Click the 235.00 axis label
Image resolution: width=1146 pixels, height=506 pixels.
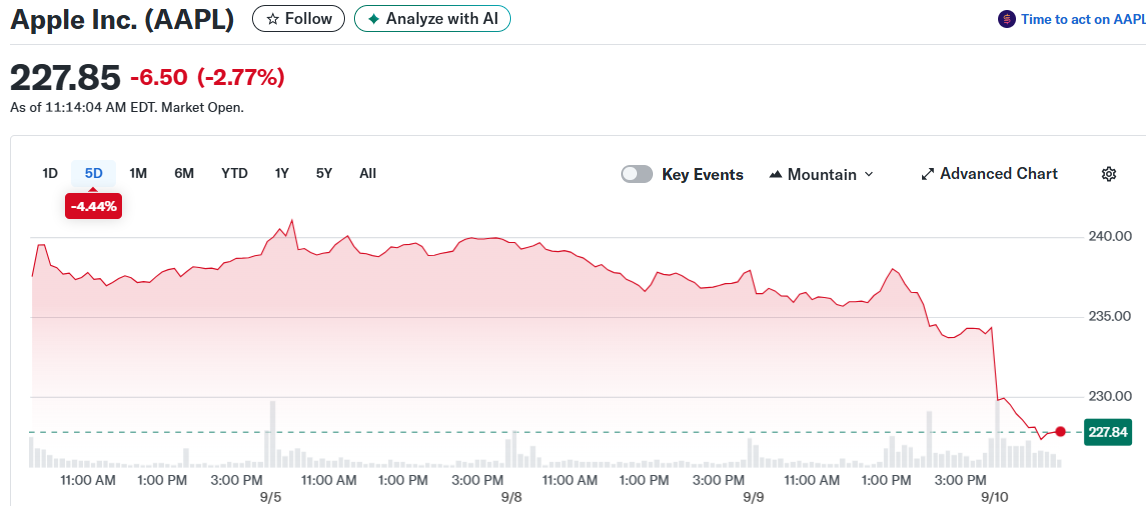point(1109,317)
